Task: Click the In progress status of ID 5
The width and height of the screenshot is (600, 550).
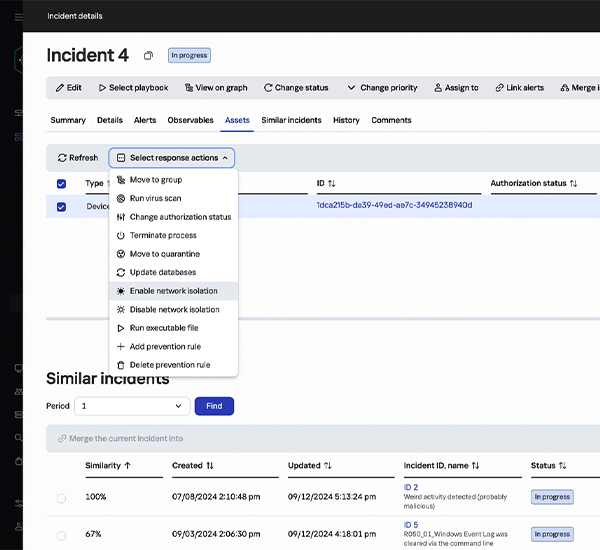Action: [552, 534]
